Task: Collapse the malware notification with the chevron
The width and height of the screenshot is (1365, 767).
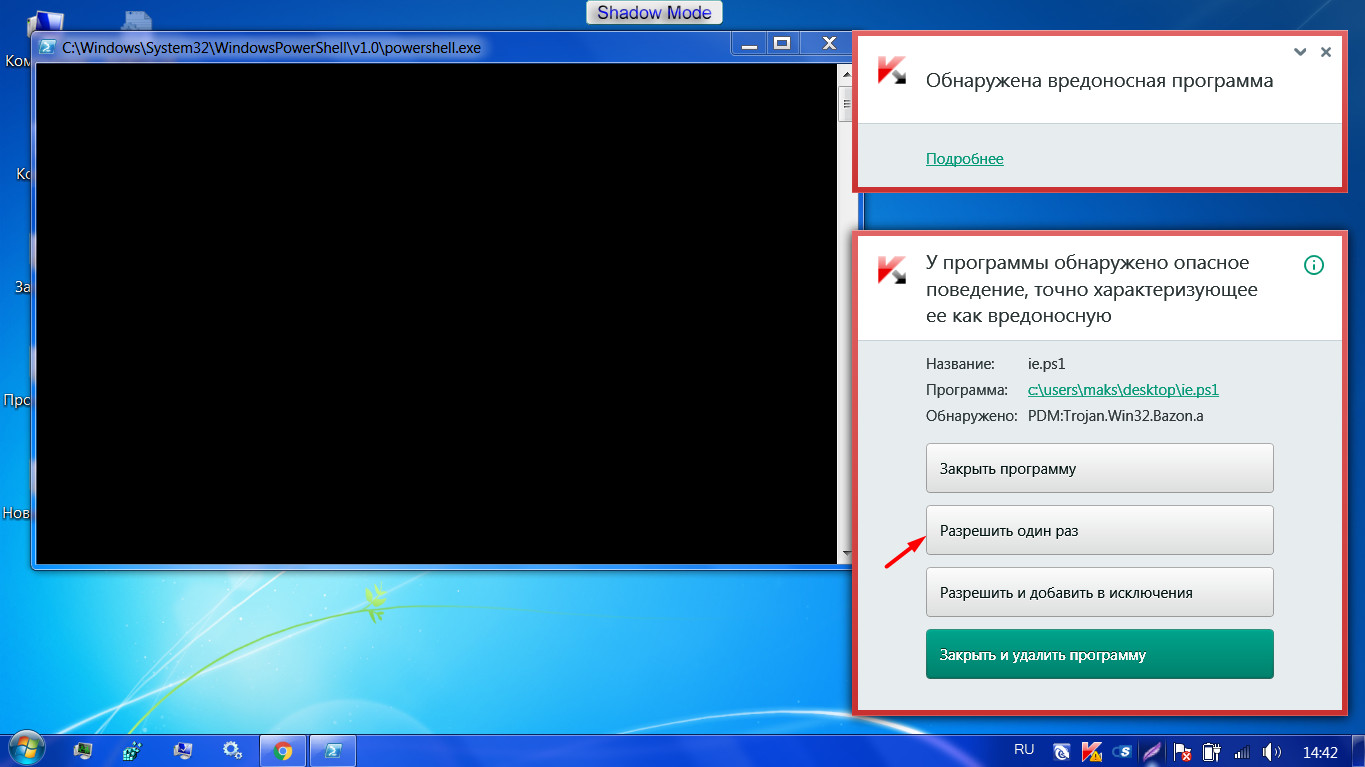Action: 1300,52
